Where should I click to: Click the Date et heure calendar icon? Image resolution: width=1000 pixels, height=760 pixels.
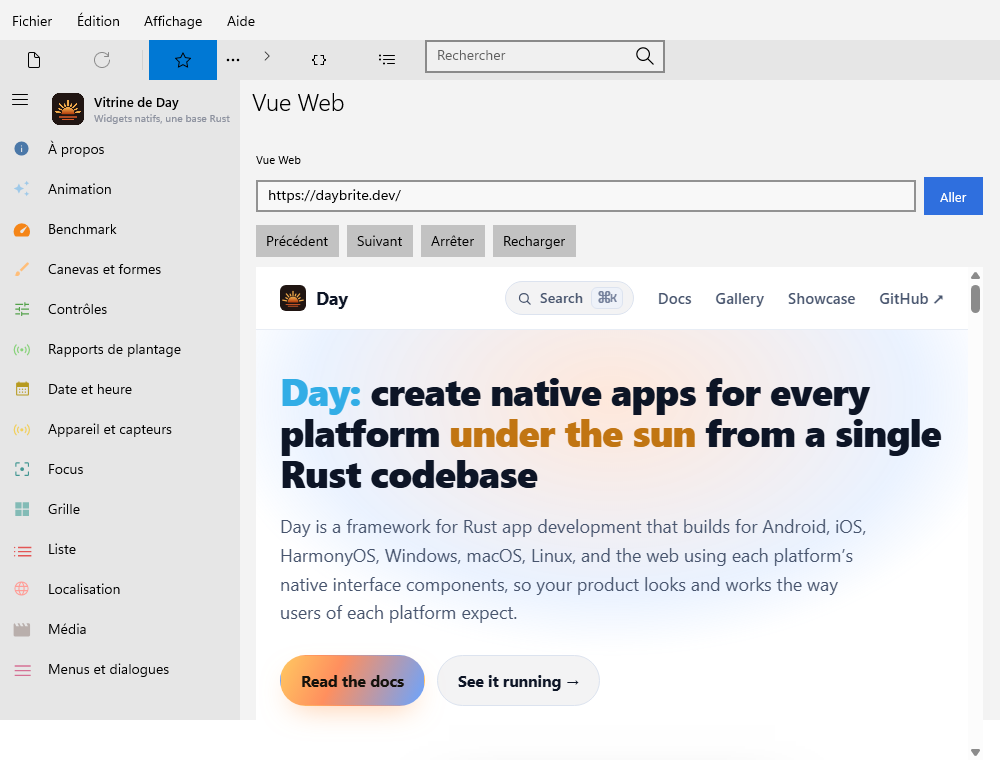pos(22,389)
